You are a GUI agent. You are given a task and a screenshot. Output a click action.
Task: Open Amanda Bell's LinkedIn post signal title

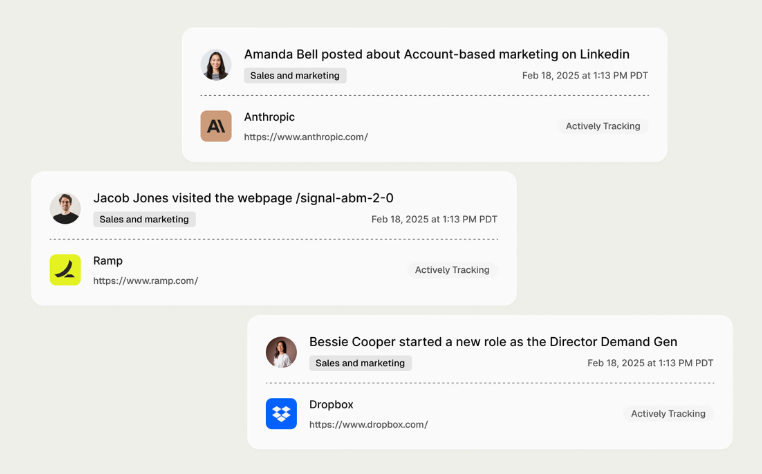click(x=436, y=54)
